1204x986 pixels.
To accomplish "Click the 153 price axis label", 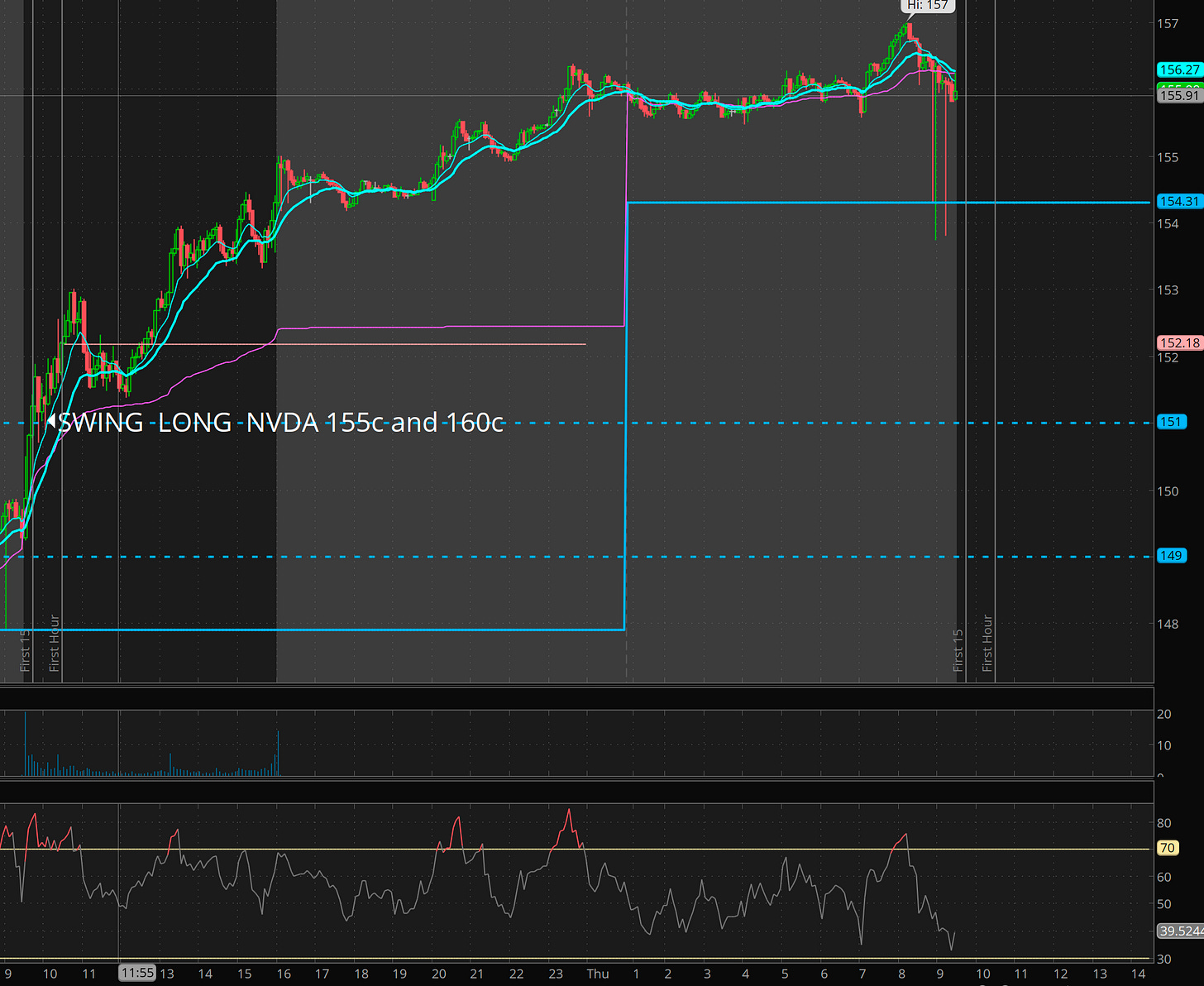I will (x=1168, y=290).
